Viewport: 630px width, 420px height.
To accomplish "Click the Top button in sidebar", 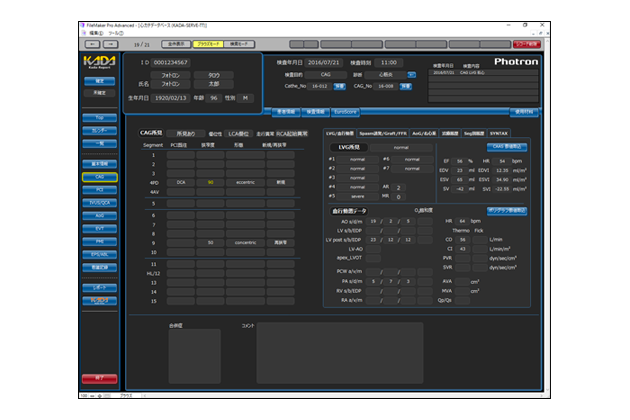I will (99, 117).
